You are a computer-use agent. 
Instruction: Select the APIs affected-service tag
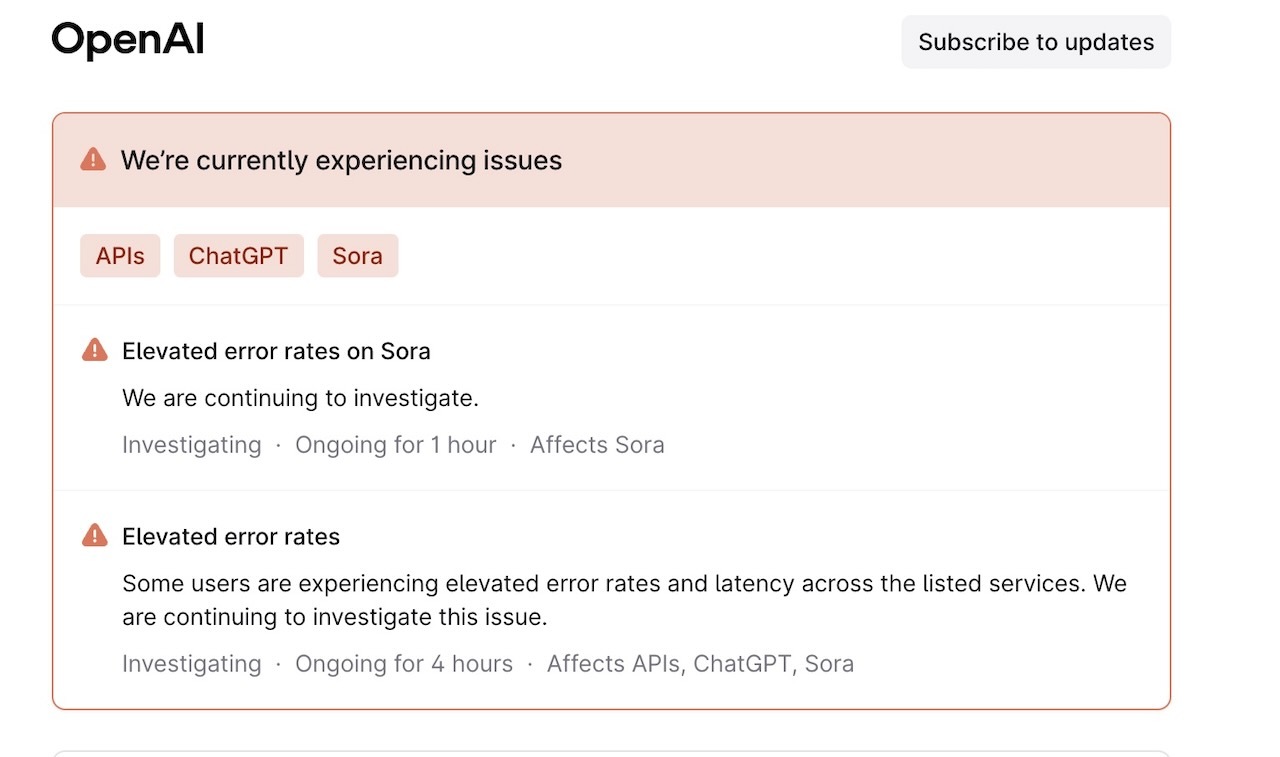120,256
